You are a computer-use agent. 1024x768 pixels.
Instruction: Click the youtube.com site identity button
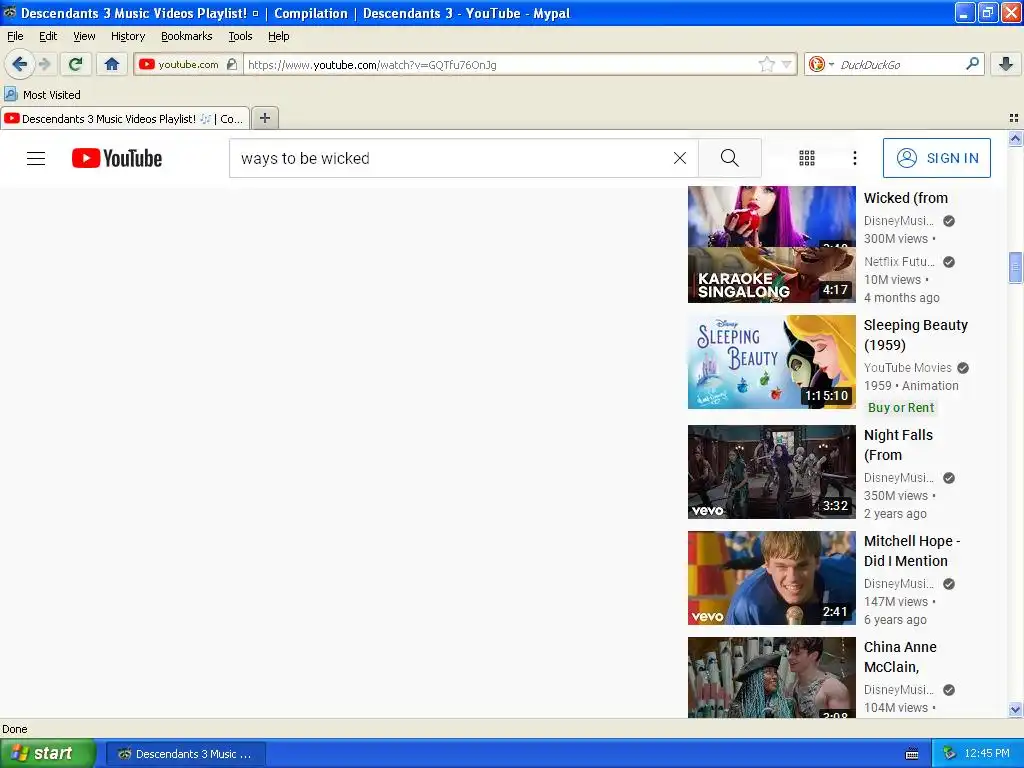(x=188, y=64)
